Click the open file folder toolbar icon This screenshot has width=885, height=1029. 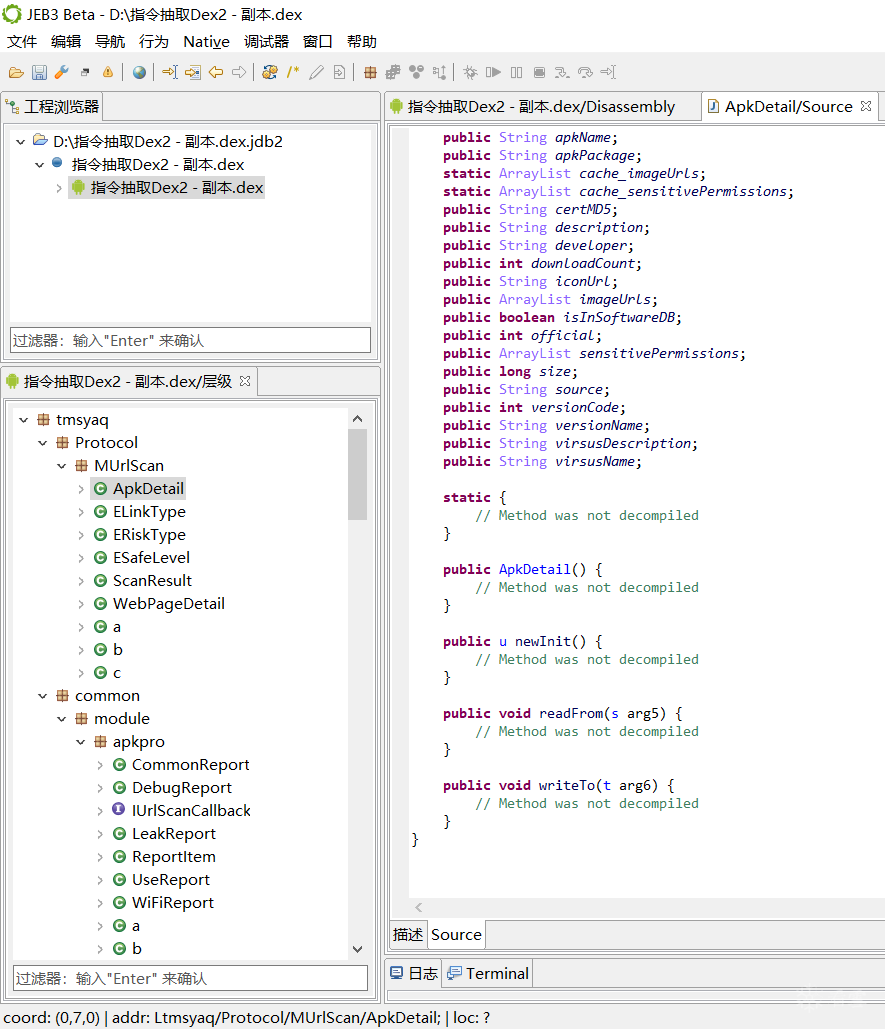coord(16,72)
